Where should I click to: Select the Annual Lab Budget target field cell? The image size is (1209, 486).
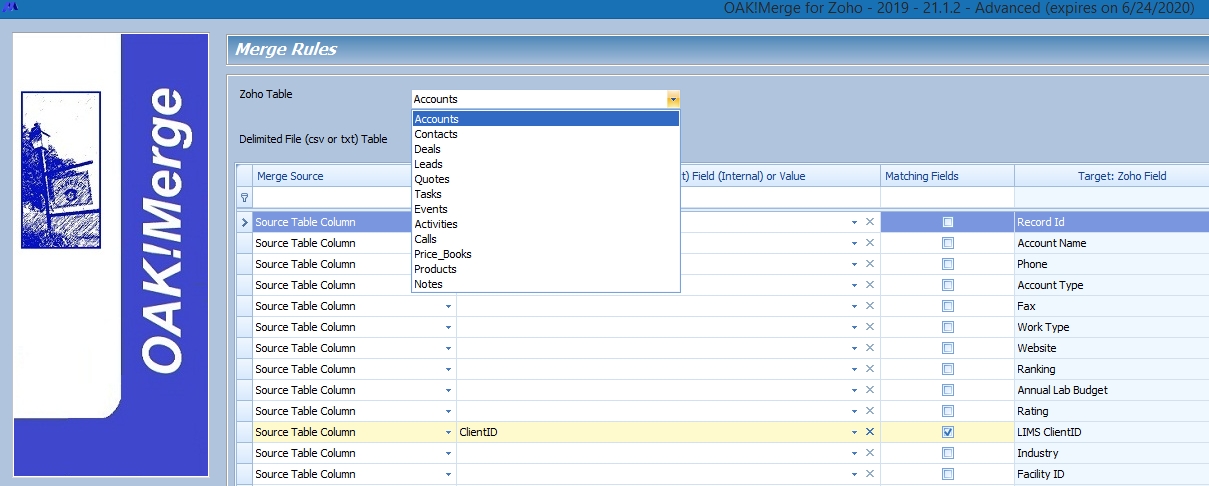tap(1112, 390)
